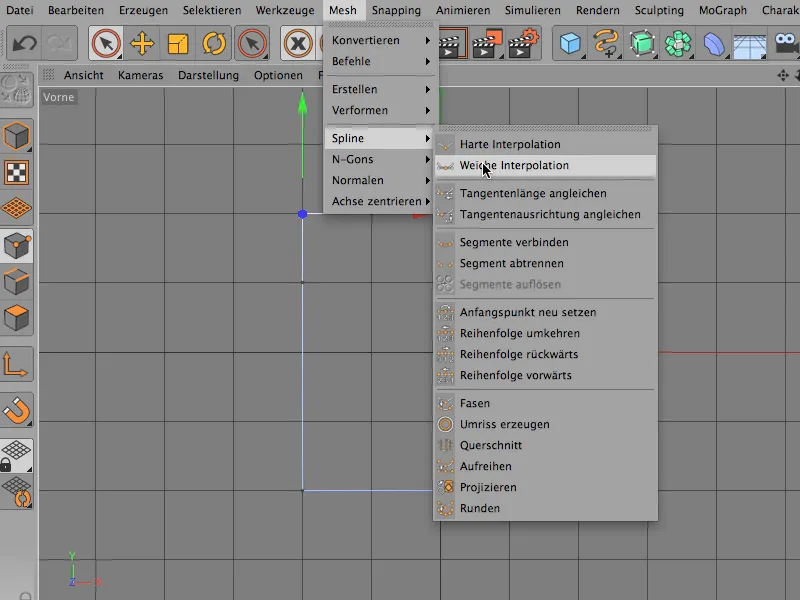Click the Planar Workplane grid icon
This screenshot has height=600, width=800.
[17, 492]
